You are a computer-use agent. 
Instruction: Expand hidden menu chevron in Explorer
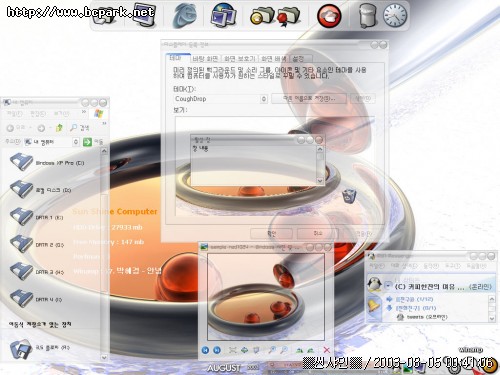(x=84, y=112)
